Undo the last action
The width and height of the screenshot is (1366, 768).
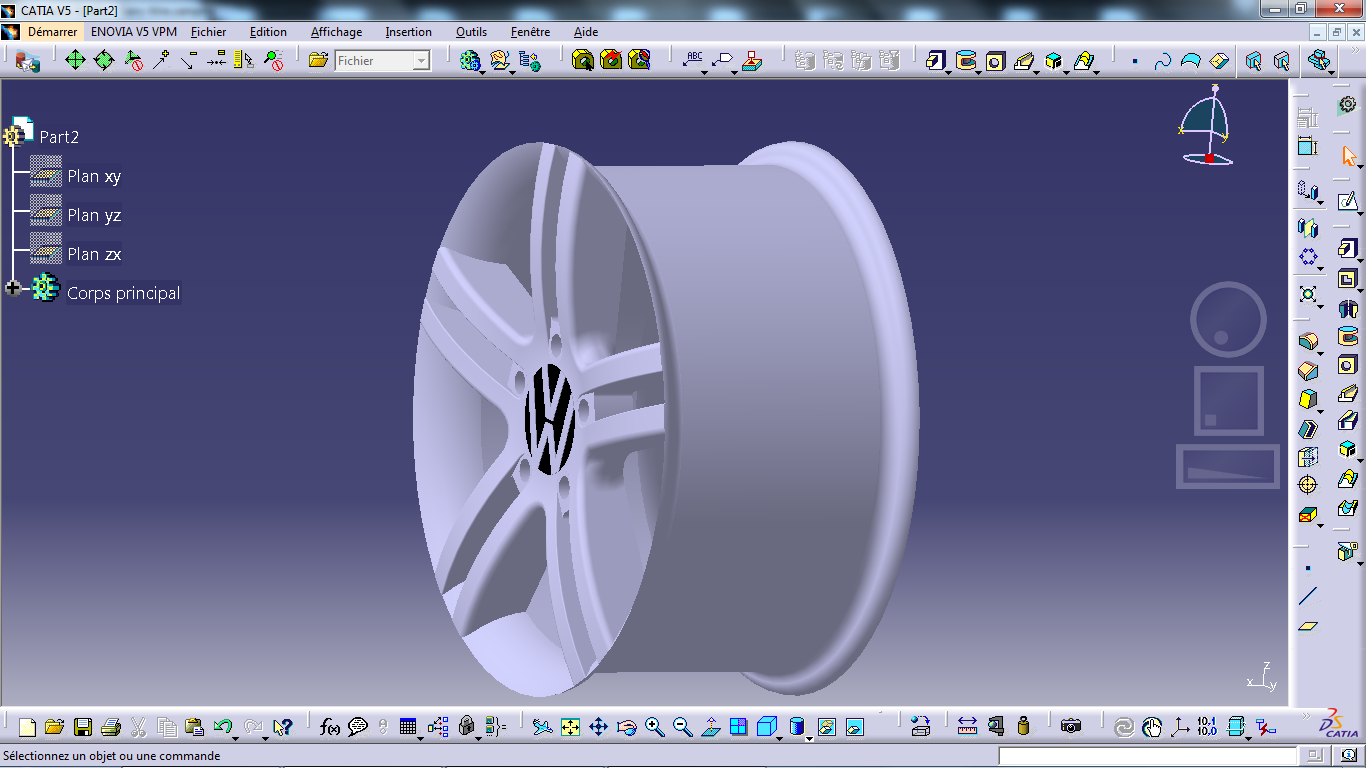click(222, 727)
